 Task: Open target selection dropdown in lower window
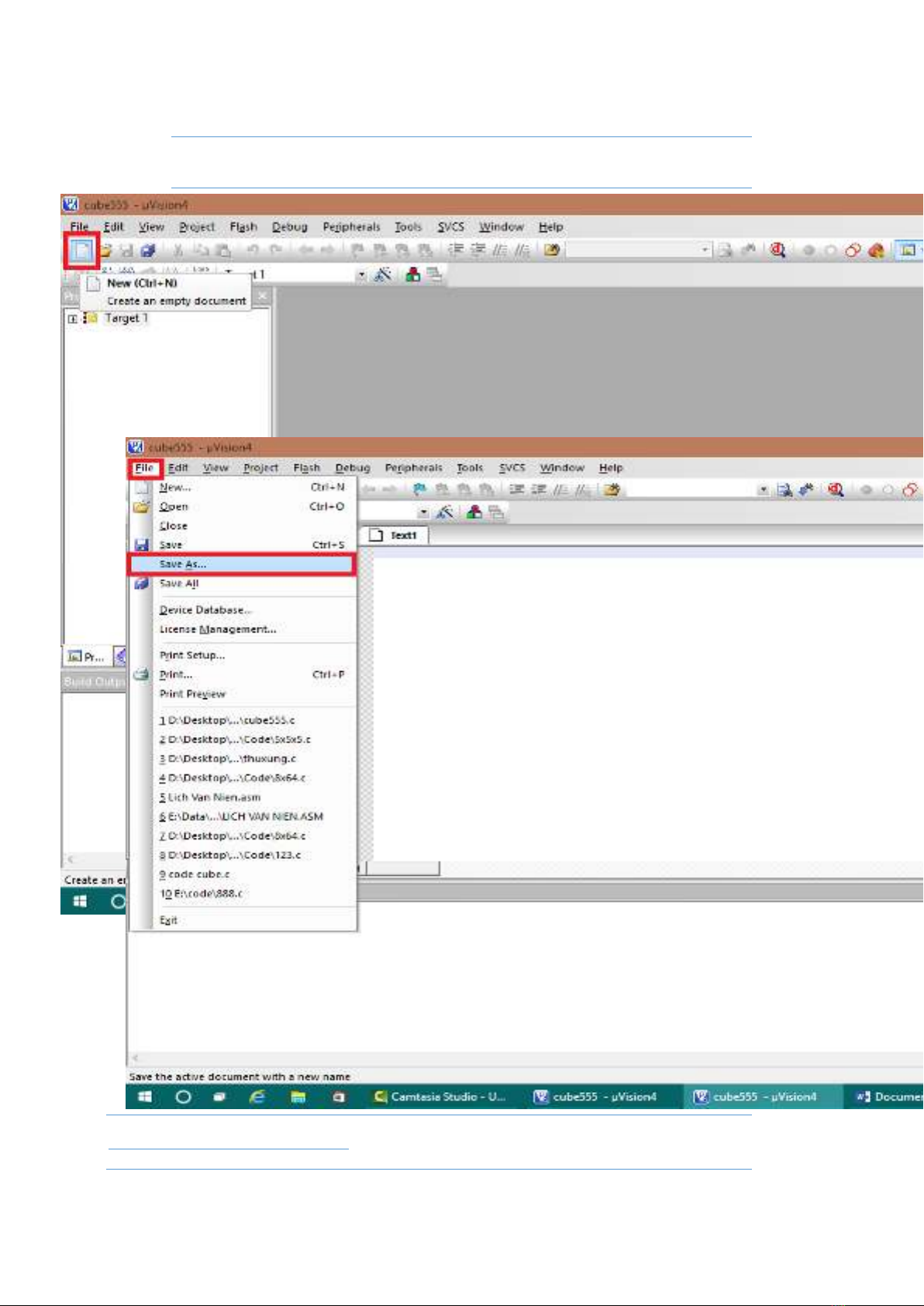click(423, 513)
